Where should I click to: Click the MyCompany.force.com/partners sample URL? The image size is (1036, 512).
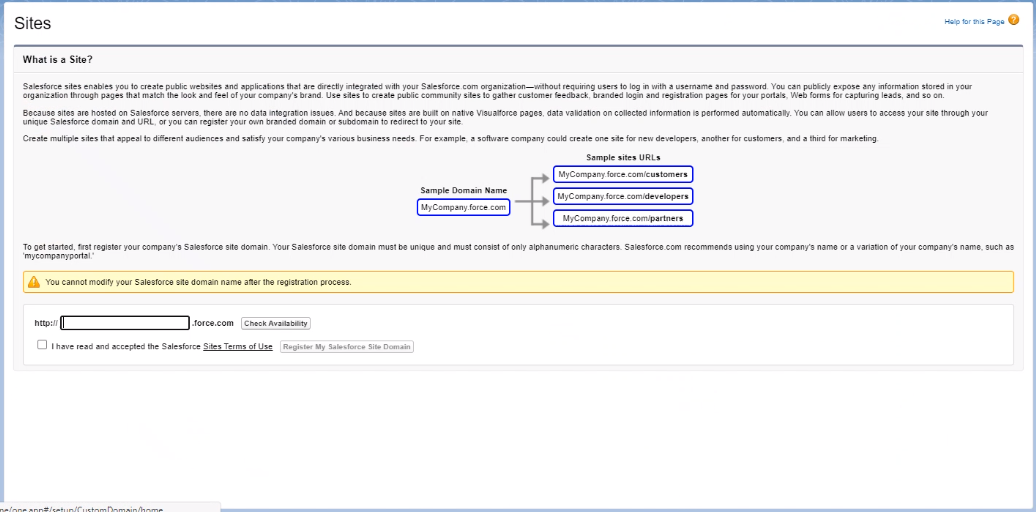623,218
